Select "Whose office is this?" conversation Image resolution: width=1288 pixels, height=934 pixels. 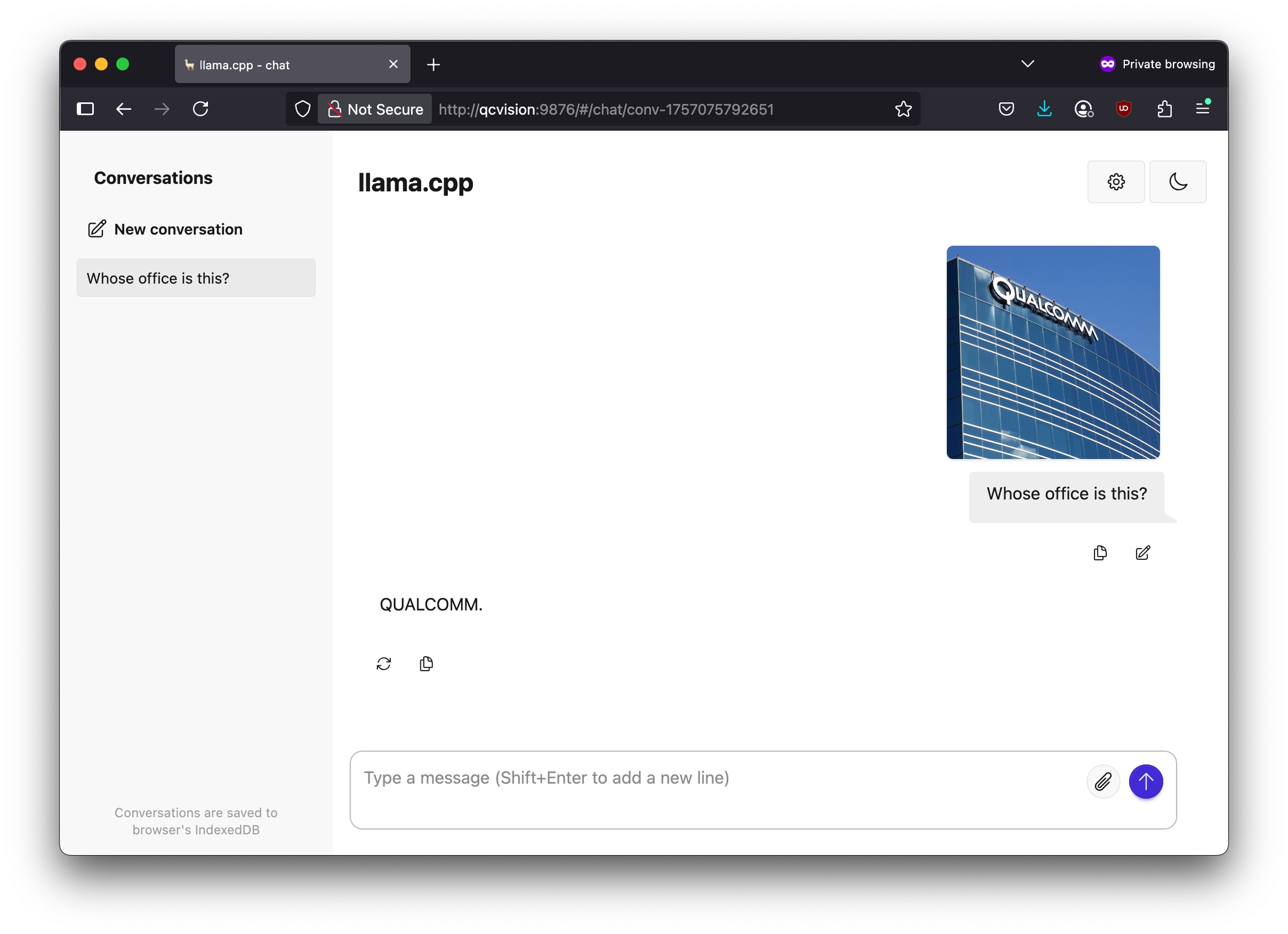click(x=196, y=278)
